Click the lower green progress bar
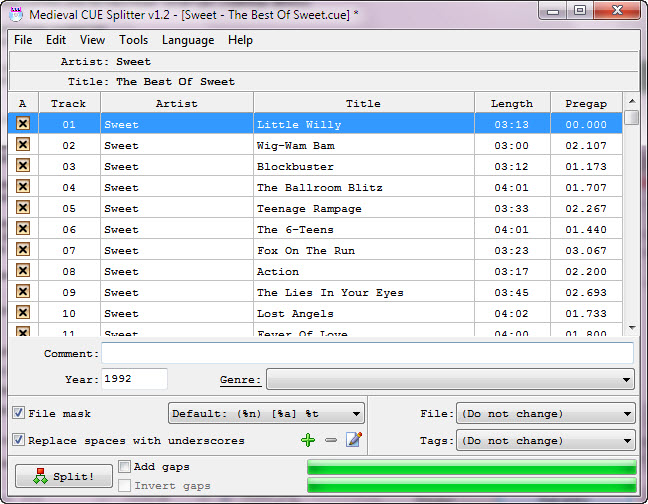Image resolution: width=648 pixels, height=504 pixels. pyautogui.click(x=472, y=485)
